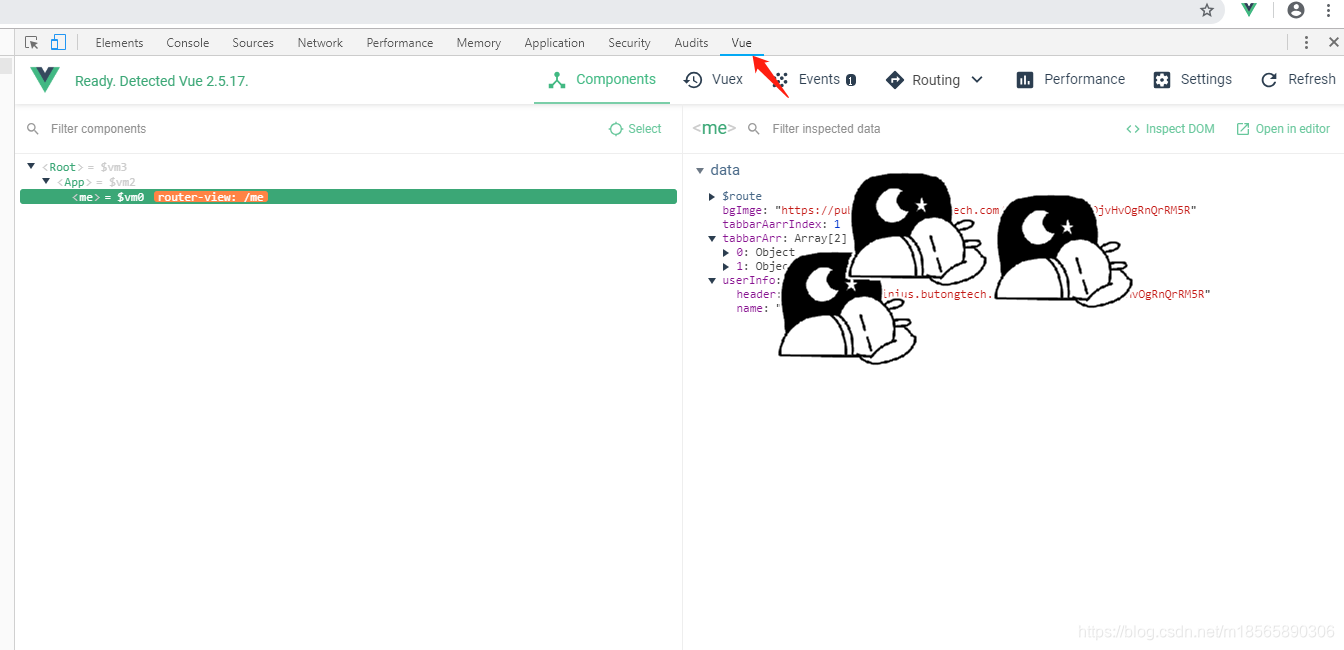Image resolution: width=1344 pixels, height=650 pixels.
Task: Click the search magnifier beside Filter components
Action: coord(33,129)
